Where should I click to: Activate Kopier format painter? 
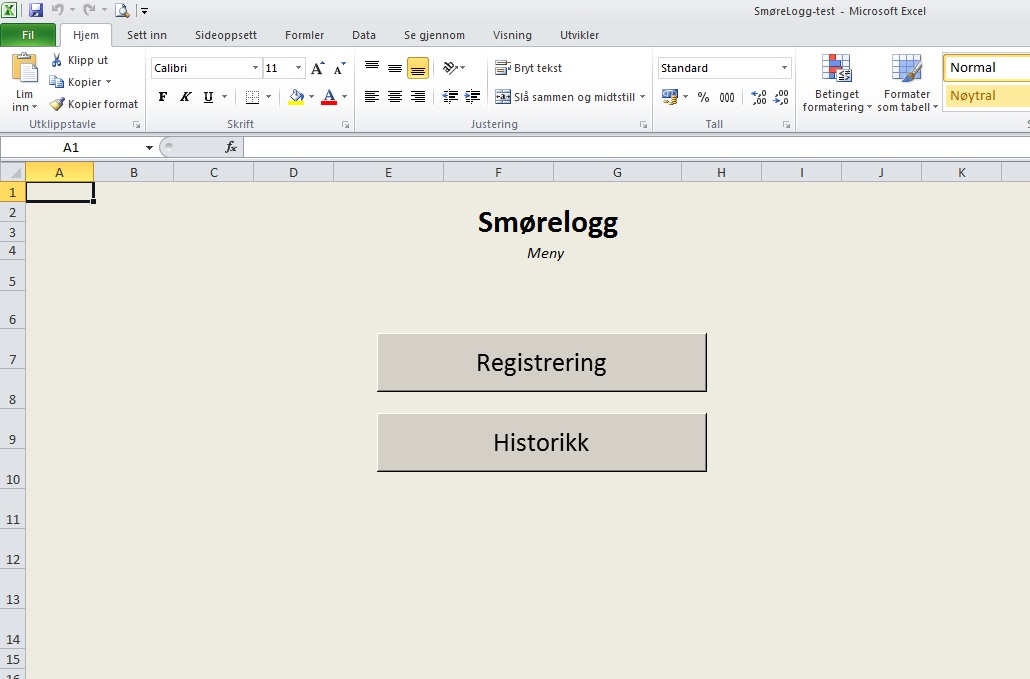[x=95, y=104]
